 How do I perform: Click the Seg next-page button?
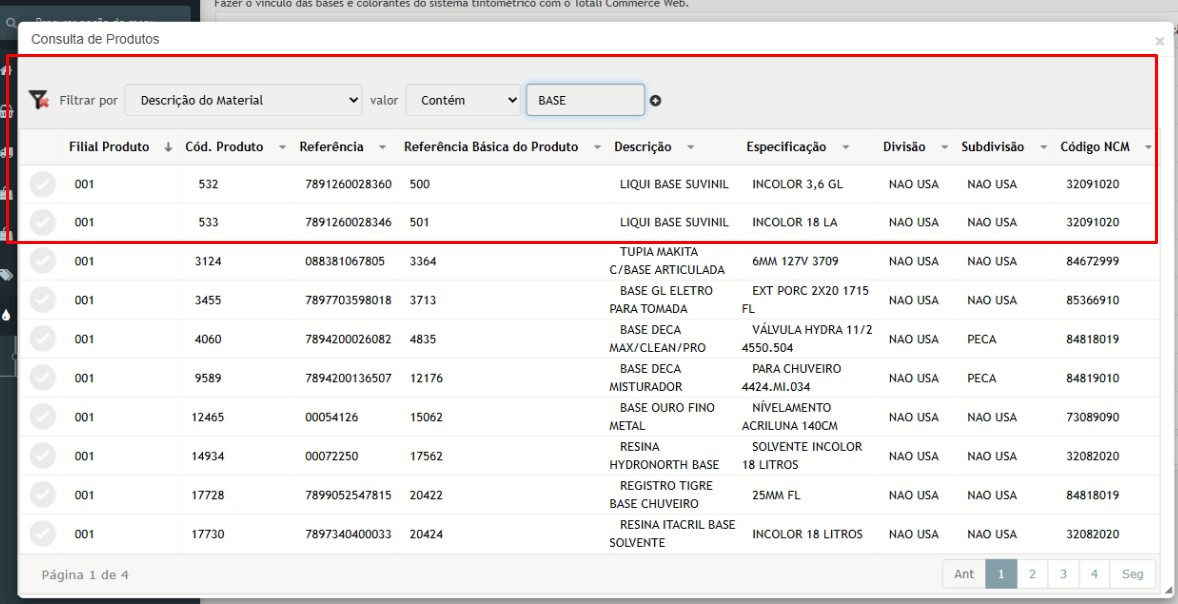pos(1132,574)
